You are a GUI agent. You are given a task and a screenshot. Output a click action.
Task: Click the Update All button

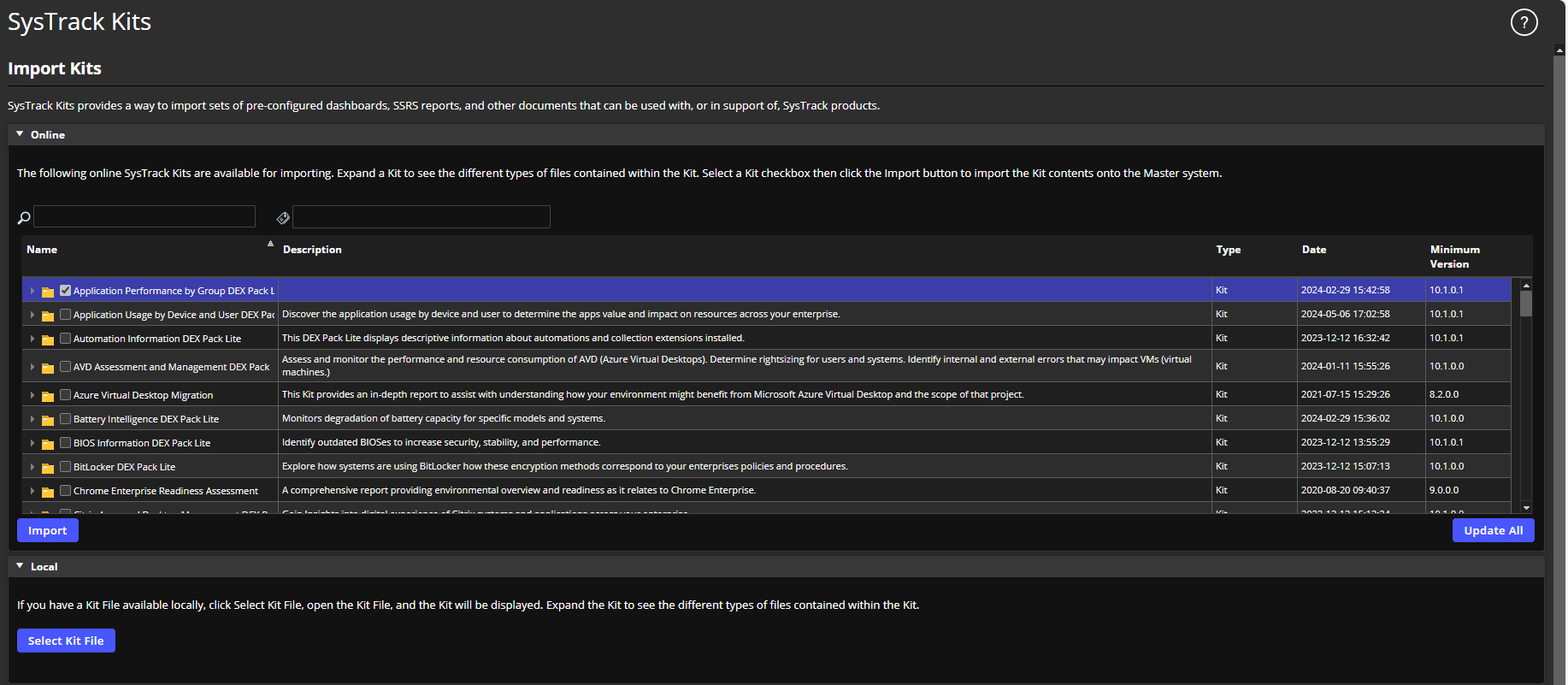point(1494,530)
